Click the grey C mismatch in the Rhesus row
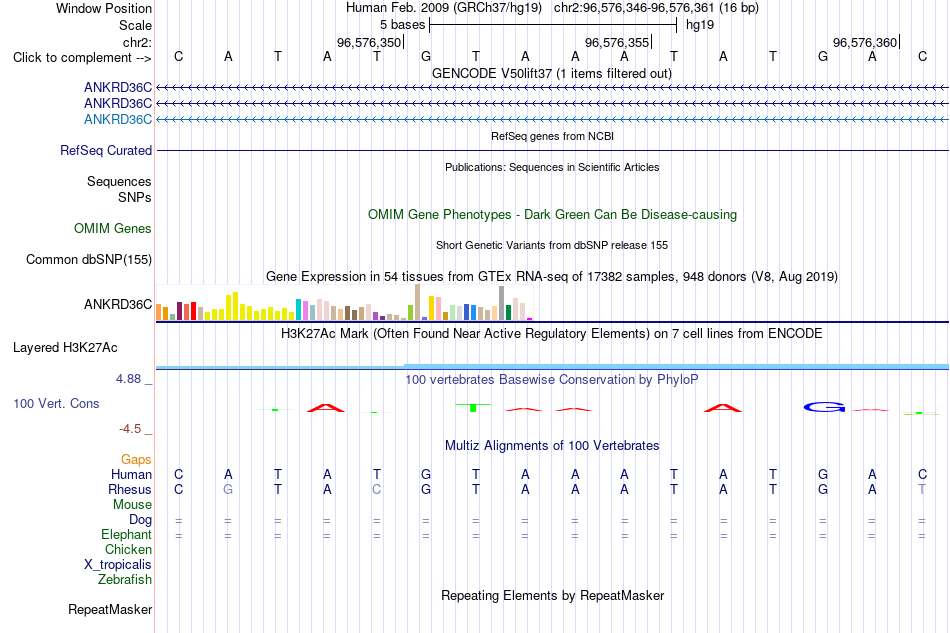 point(376,489)
